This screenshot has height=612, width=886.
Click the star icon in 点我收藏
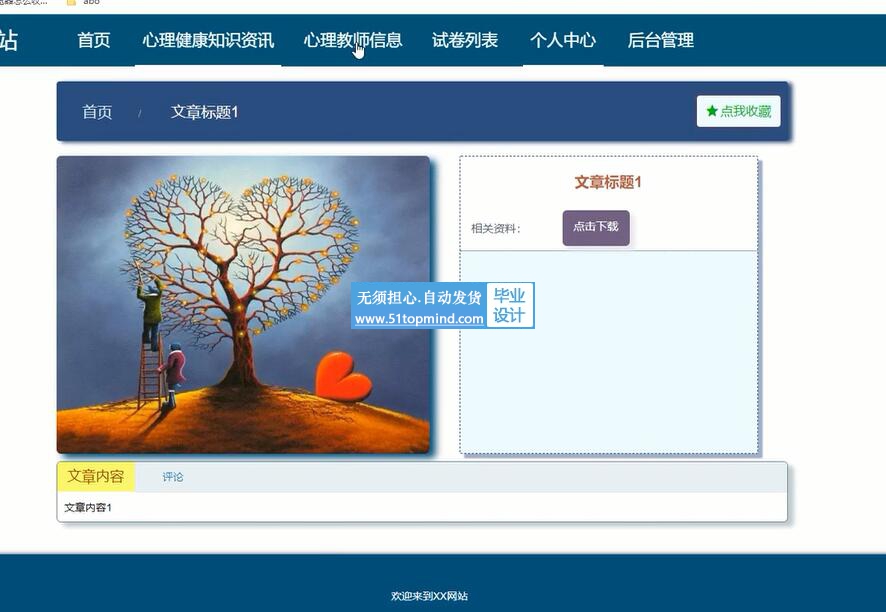[712, 111]
